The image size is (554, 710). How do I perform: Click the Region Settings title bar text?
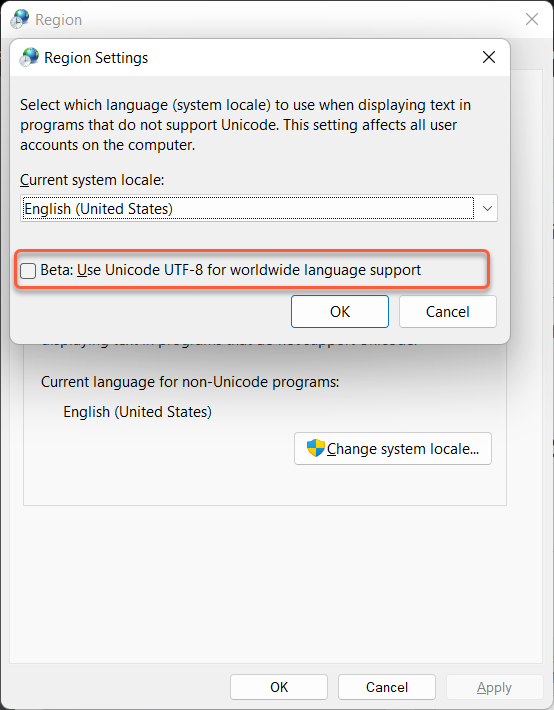pyautogui.click(x=96, y=58)
